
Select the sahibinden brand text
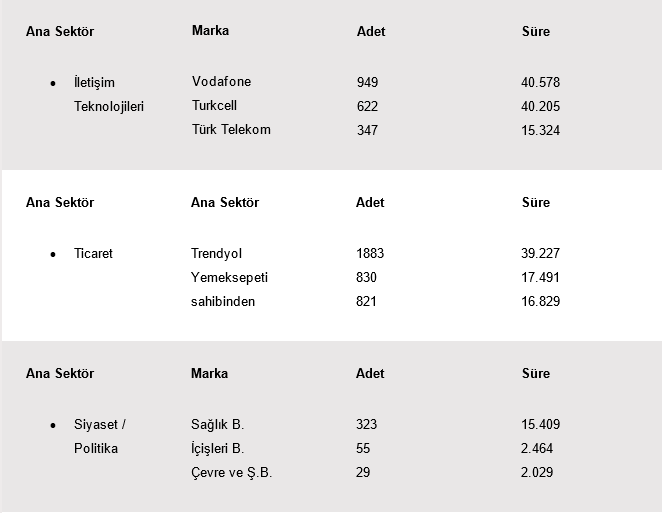(x=222, y=302)
